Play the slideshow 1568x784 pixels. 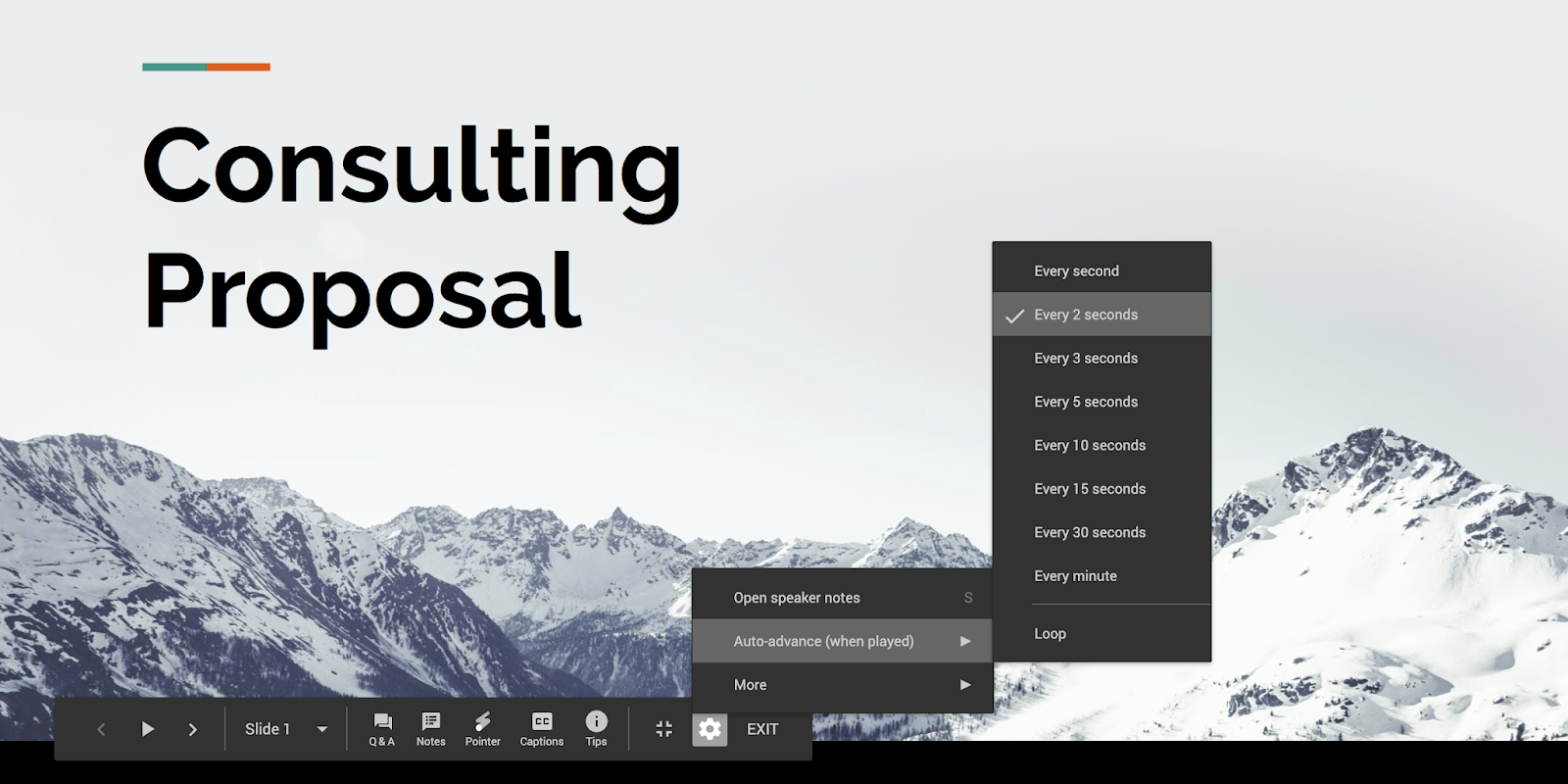147,729
